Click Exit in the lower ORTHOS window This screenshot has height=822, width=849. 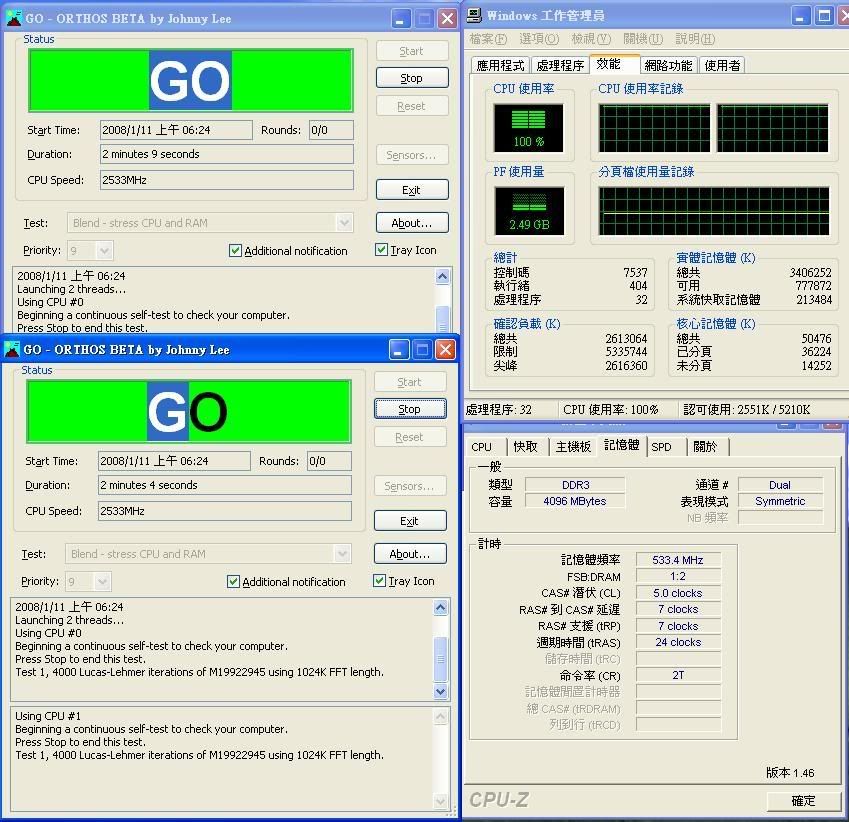tap(410, 521)
